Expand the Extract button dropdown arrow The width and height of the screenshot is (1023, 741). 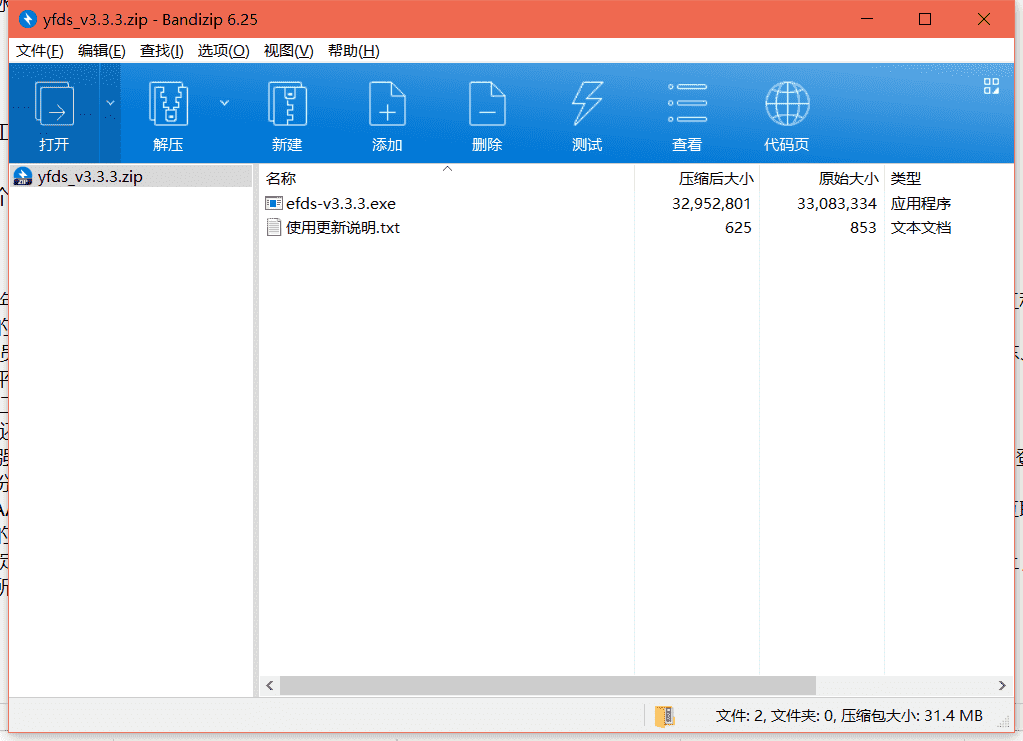click(224, 103)
